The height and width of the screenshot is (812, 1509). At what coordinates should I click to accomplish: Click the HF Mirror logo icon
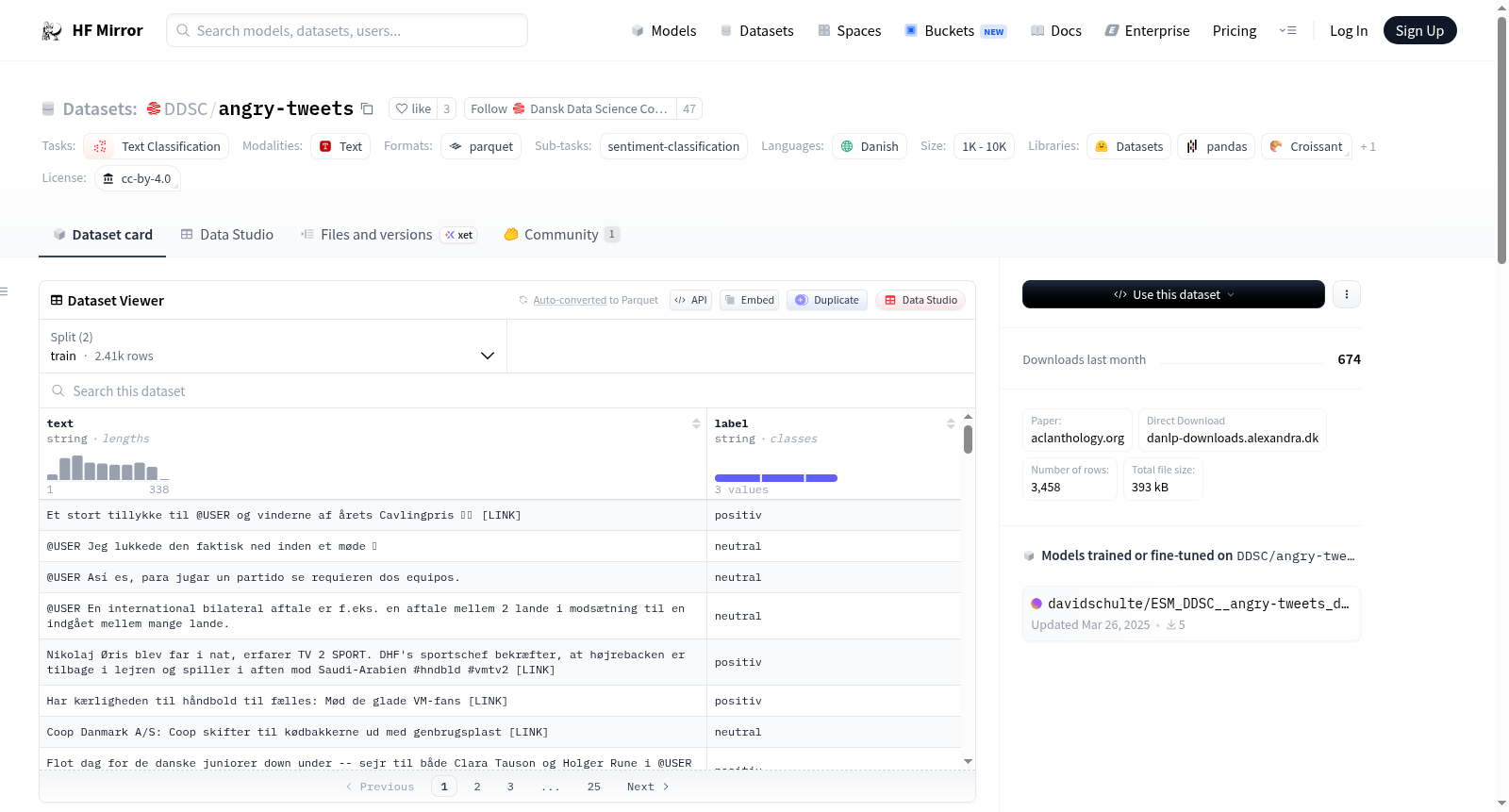point(52,31)
